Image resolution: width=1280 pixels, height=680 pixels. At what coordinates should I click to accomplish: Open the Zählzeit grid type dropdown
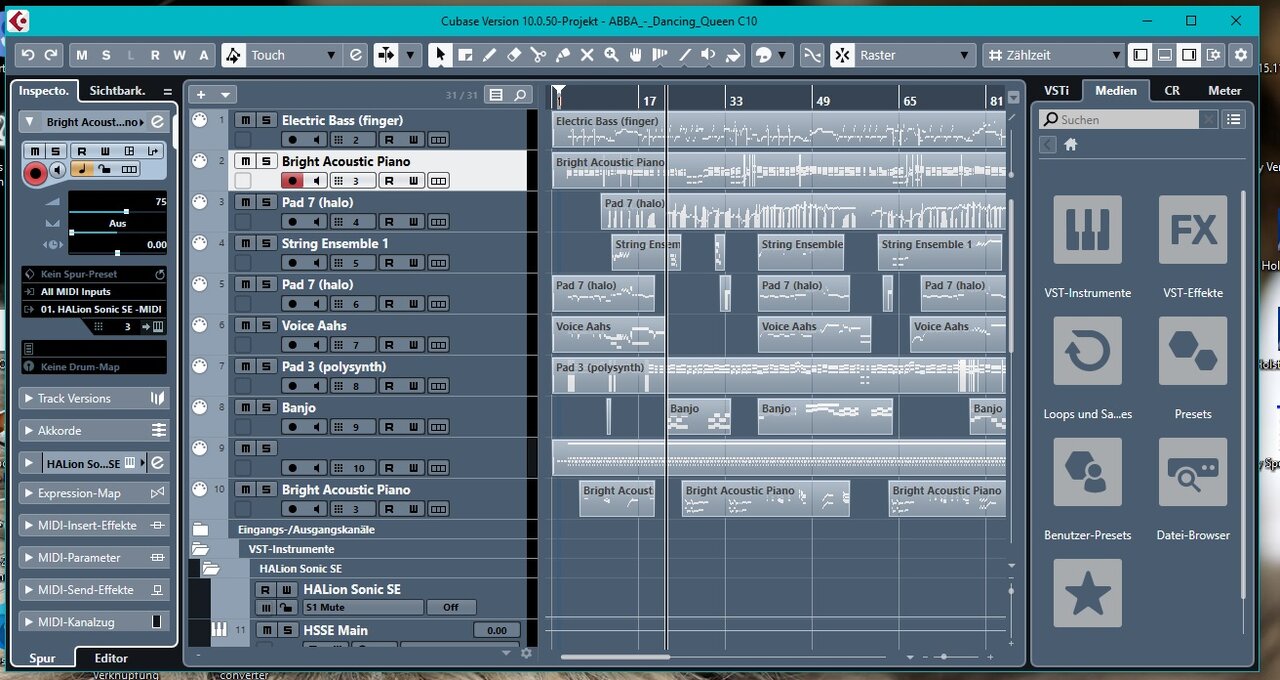(1054, 55)
